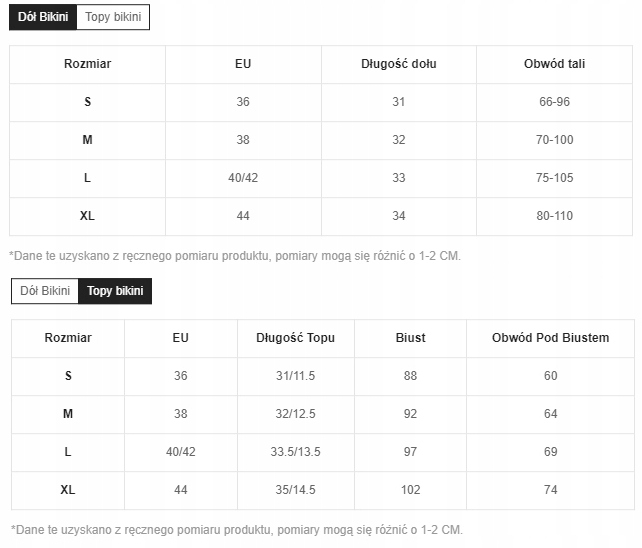
Task: Click the Obwód tali column header
Action: pos(554,64)
